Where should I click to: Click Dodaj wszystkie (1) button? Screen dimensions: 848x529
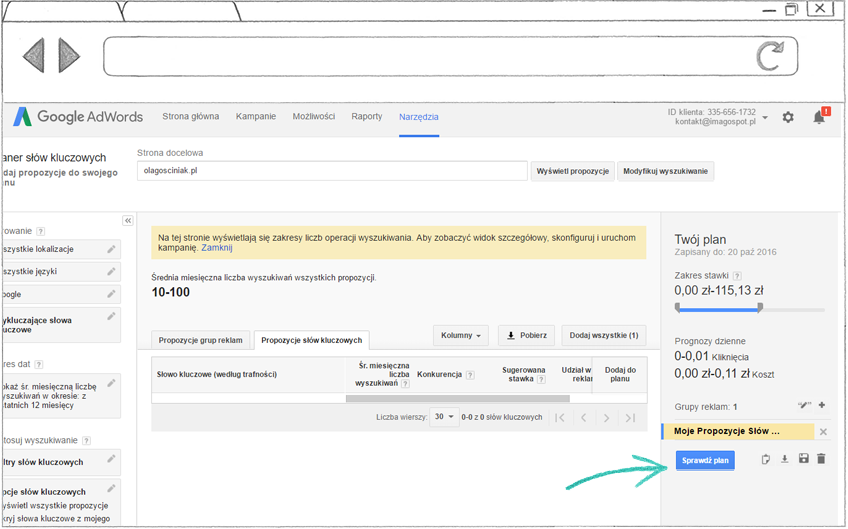coord(604,335)
